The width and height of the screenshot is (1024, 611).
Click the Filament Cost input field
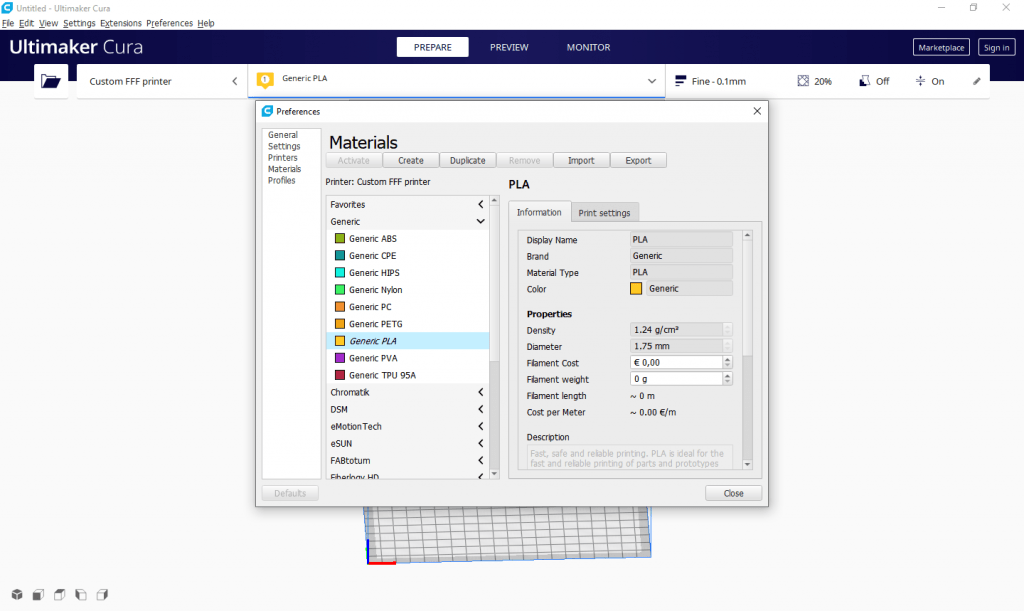pyautogui.click(x=677, y=362)
